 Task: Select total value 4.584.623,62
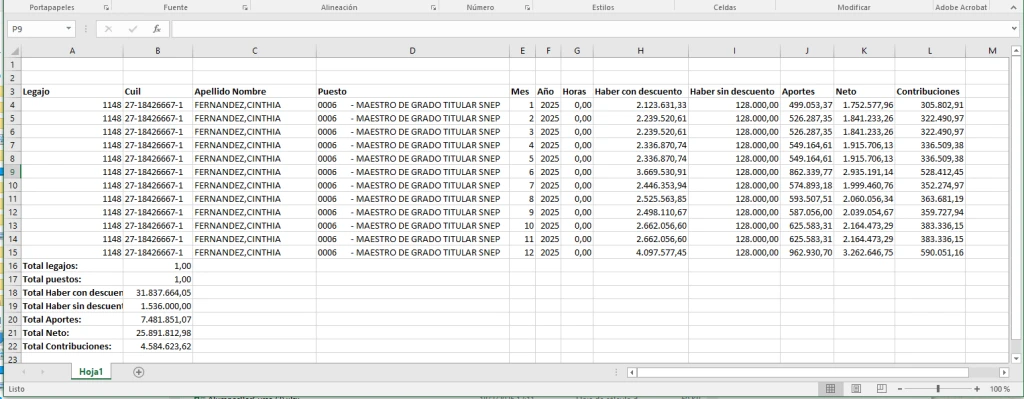pos(157,346)
